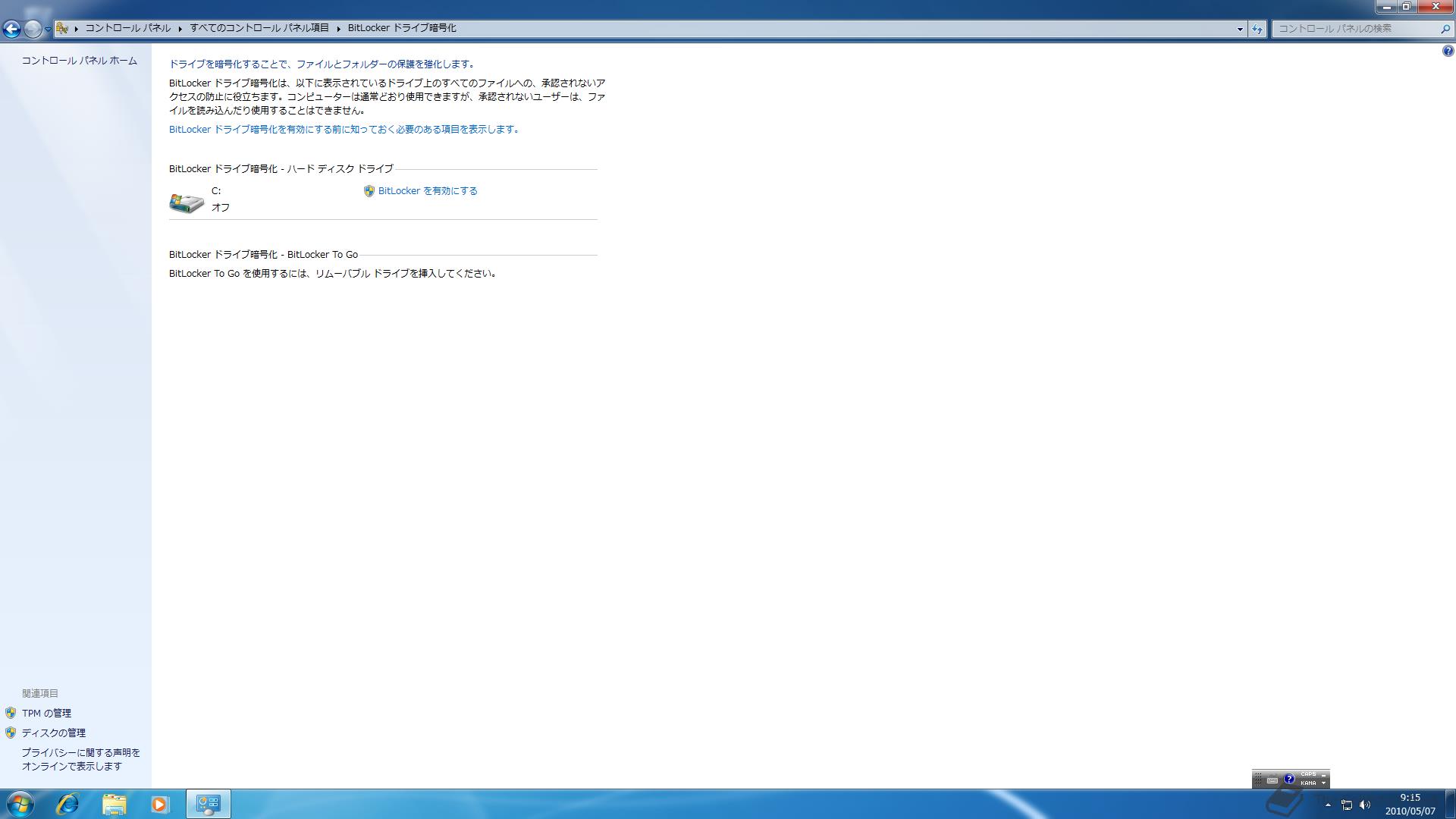Viewport: 1456px width, 819px height.
Task: Open コントロール パネル ホーム link
Action: click(80, 61)
